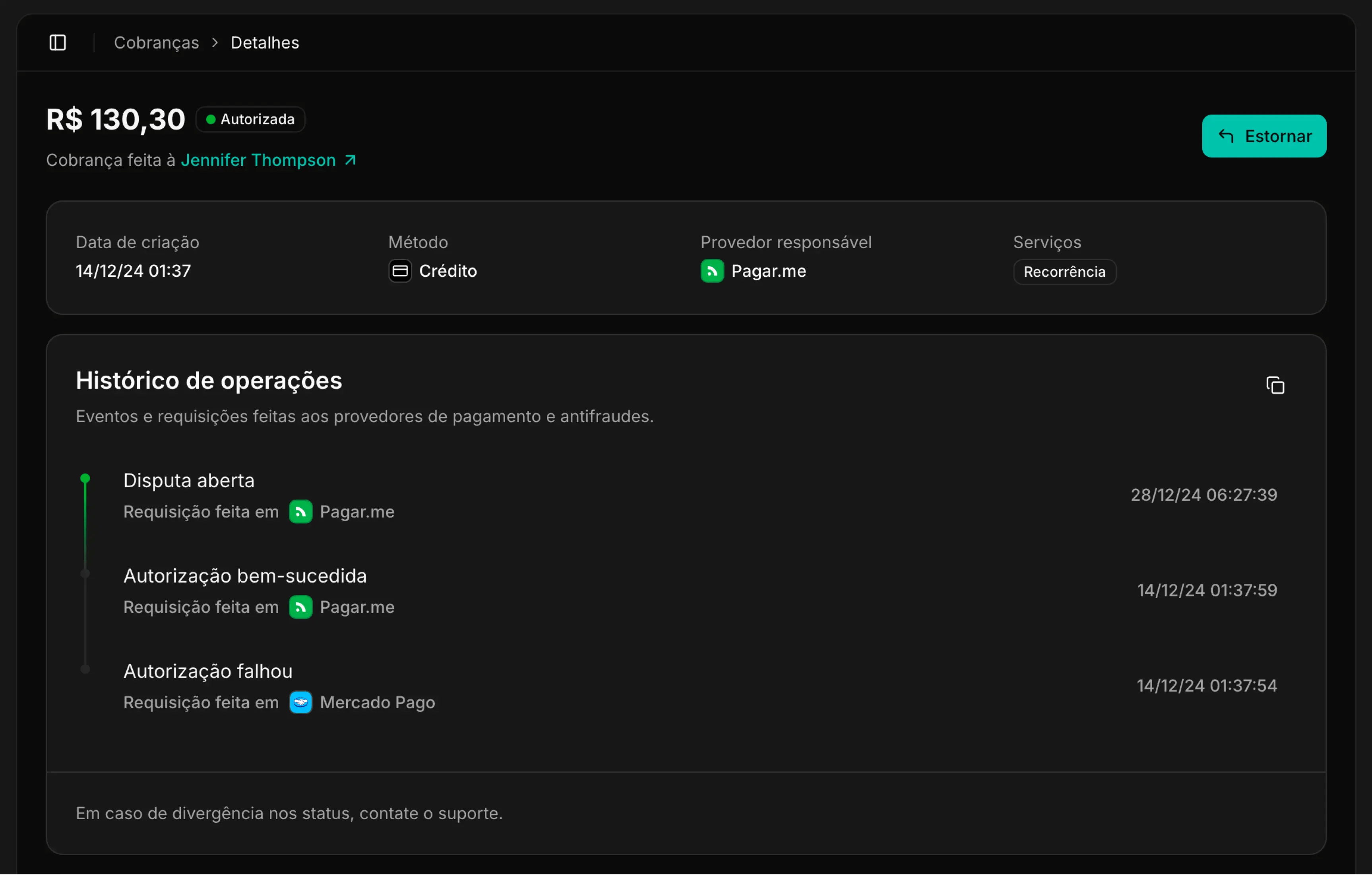Select the Autorização falhou timeline dot
The height and width of the screenshot is (878, 1372).
point(85,669)
